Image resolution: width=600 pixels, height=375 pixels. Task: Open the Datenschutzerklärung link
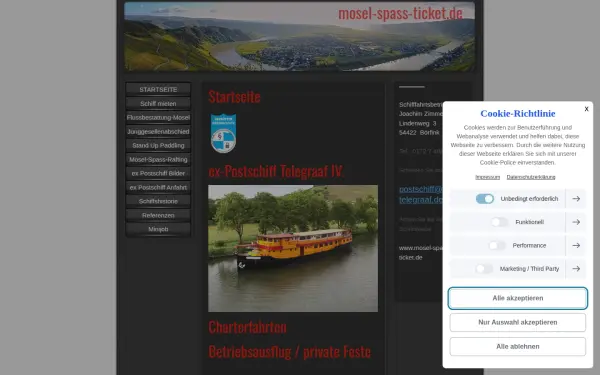click(531, 177)
